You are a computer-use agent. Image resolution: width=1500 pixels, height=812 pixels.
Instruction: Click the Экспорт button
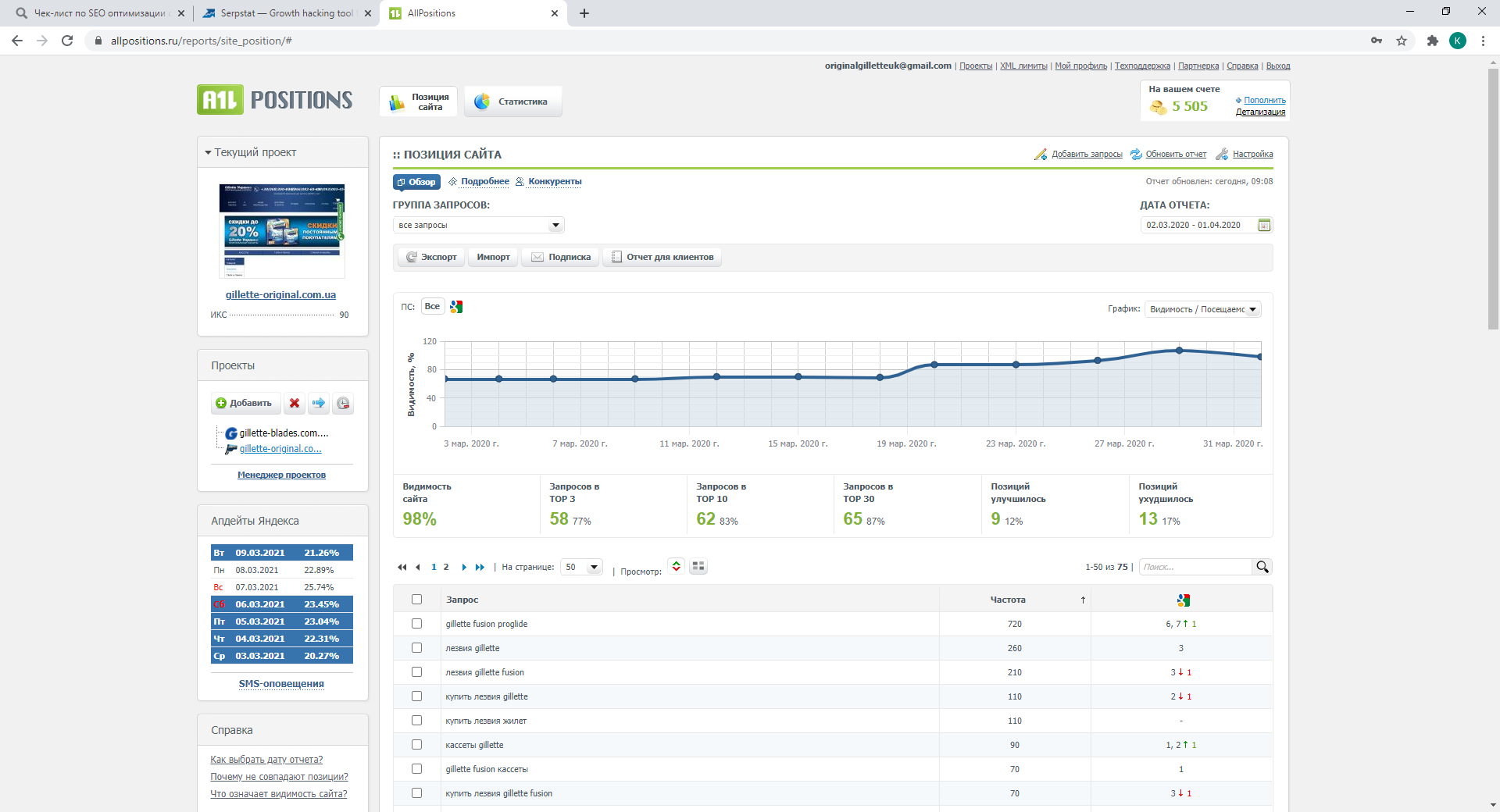(x=431, y=257)
